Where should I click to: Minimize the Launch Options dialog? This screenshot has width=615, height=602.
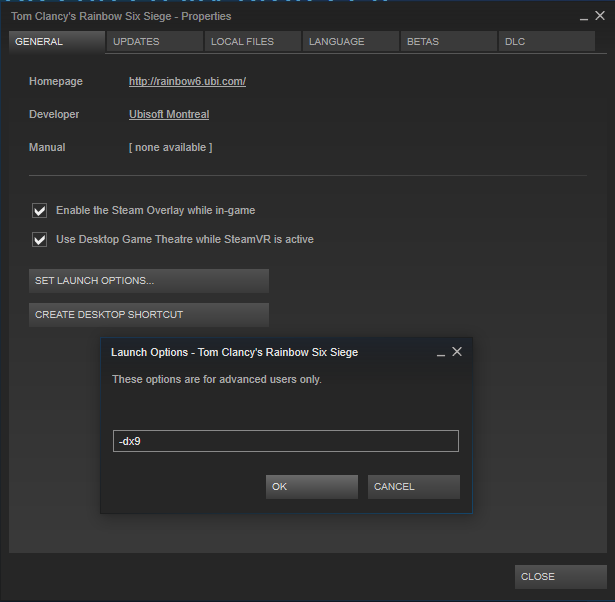441,353
